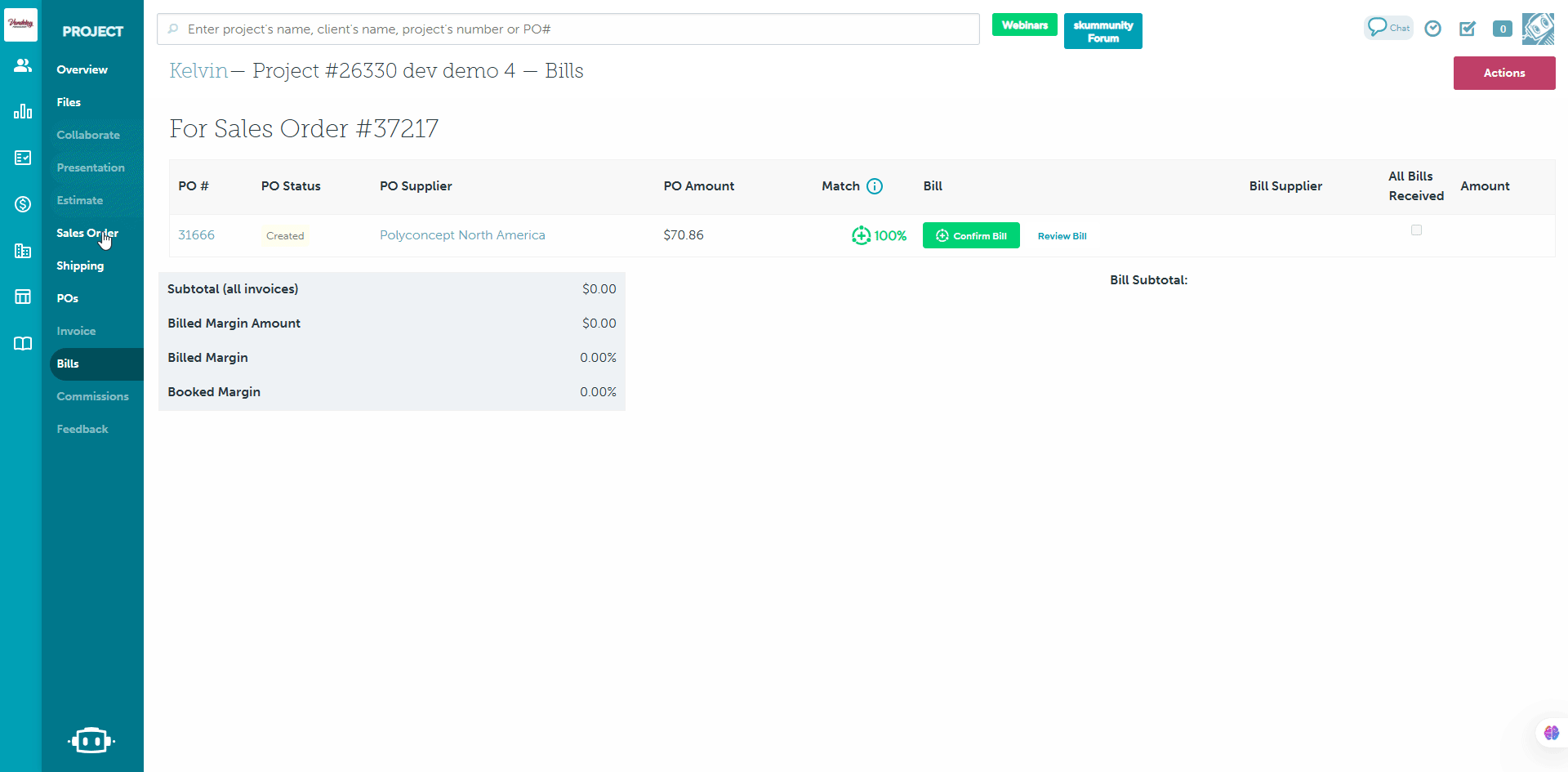Click the dollar sign icon in sidebar
Screen dimensions: 1568x772
(23, 204)
